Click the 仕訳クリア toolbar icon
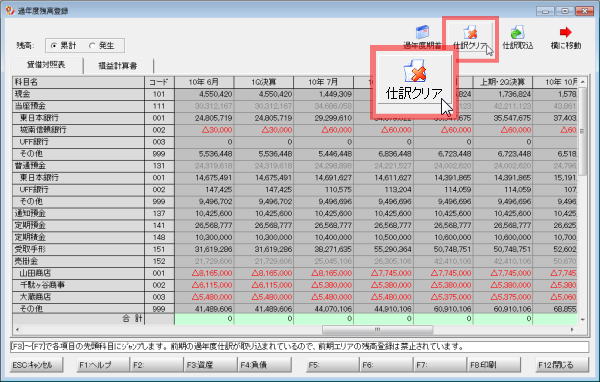This screenshot has width=600, height=382. click(x=470, y=32)
